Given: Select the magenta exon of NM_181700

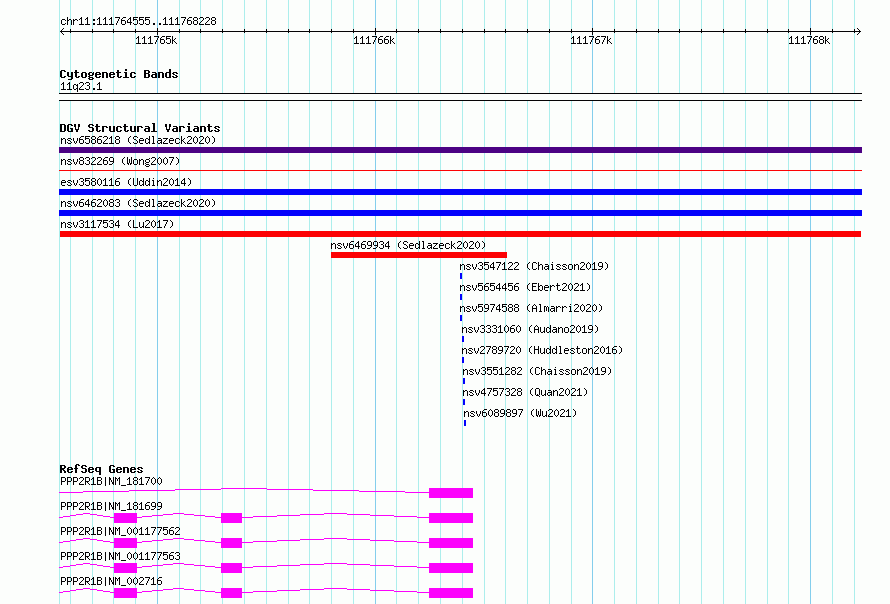Looking at the screenshot, I should (x=451, y=493).
